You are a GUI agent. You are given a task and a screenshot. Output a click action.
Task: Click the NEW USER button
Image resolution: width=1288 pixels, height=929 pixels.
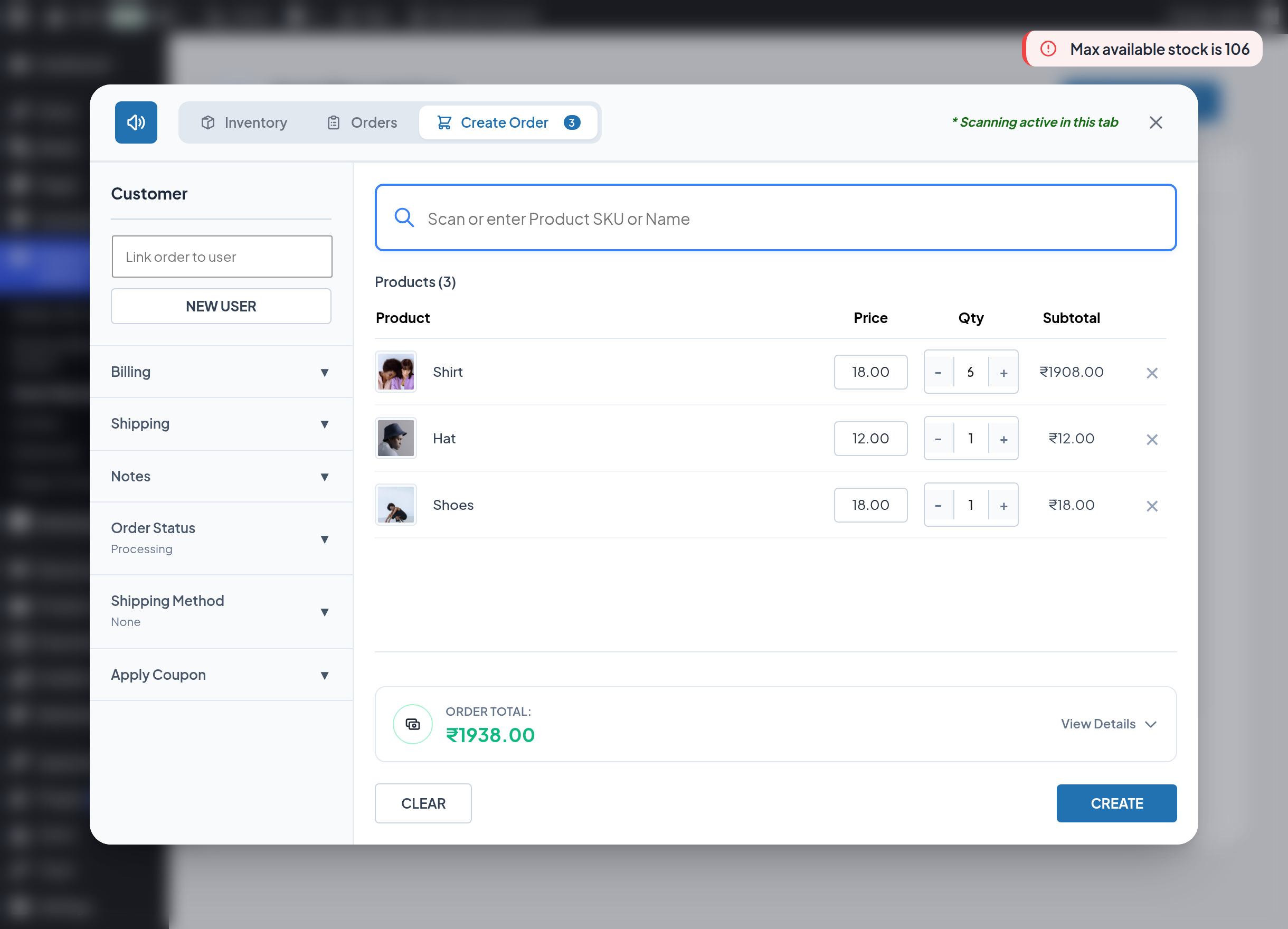[x=221, y=306]
